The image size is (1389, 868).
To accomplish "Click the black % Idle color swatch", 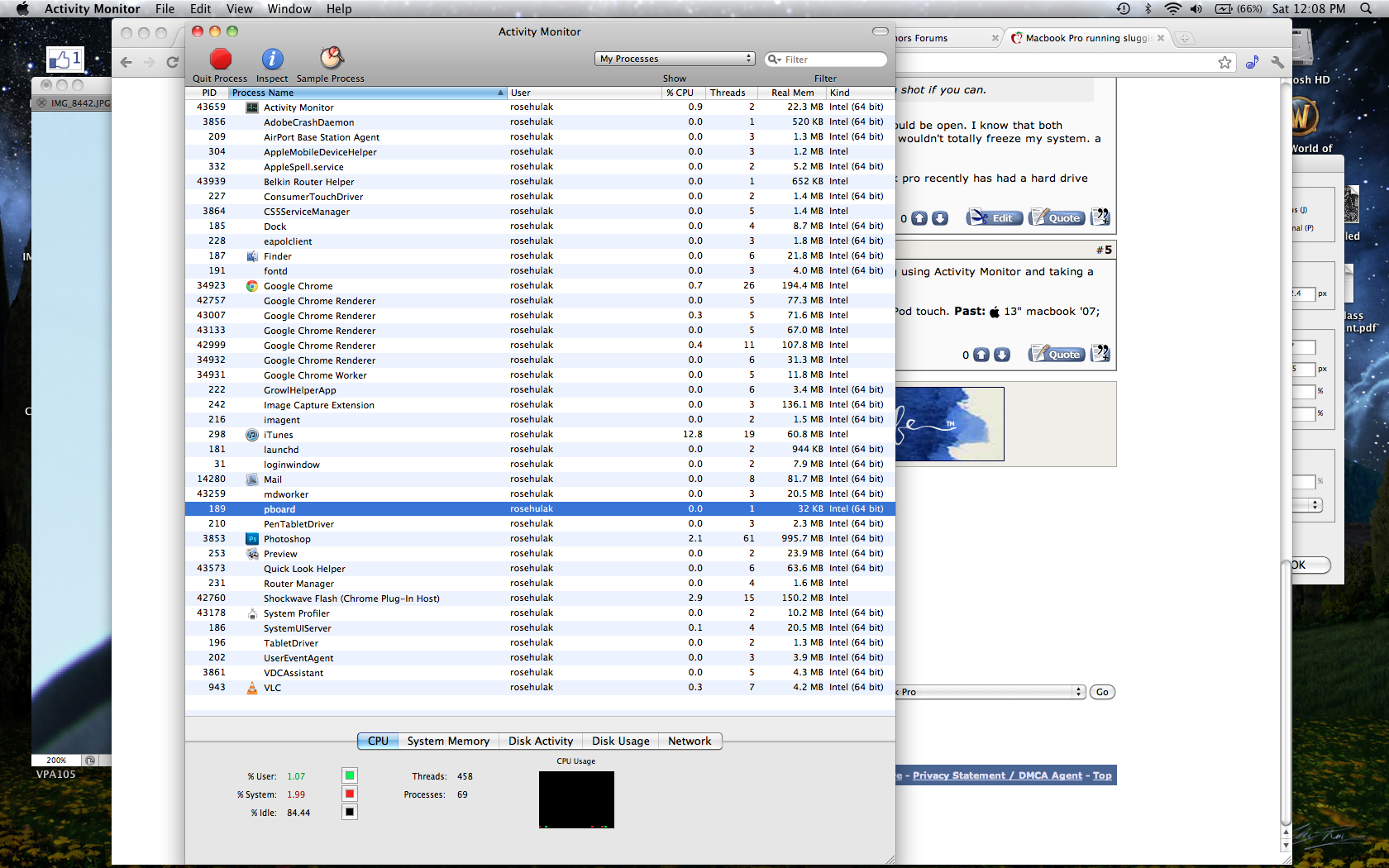I will [x=350, y=812].
